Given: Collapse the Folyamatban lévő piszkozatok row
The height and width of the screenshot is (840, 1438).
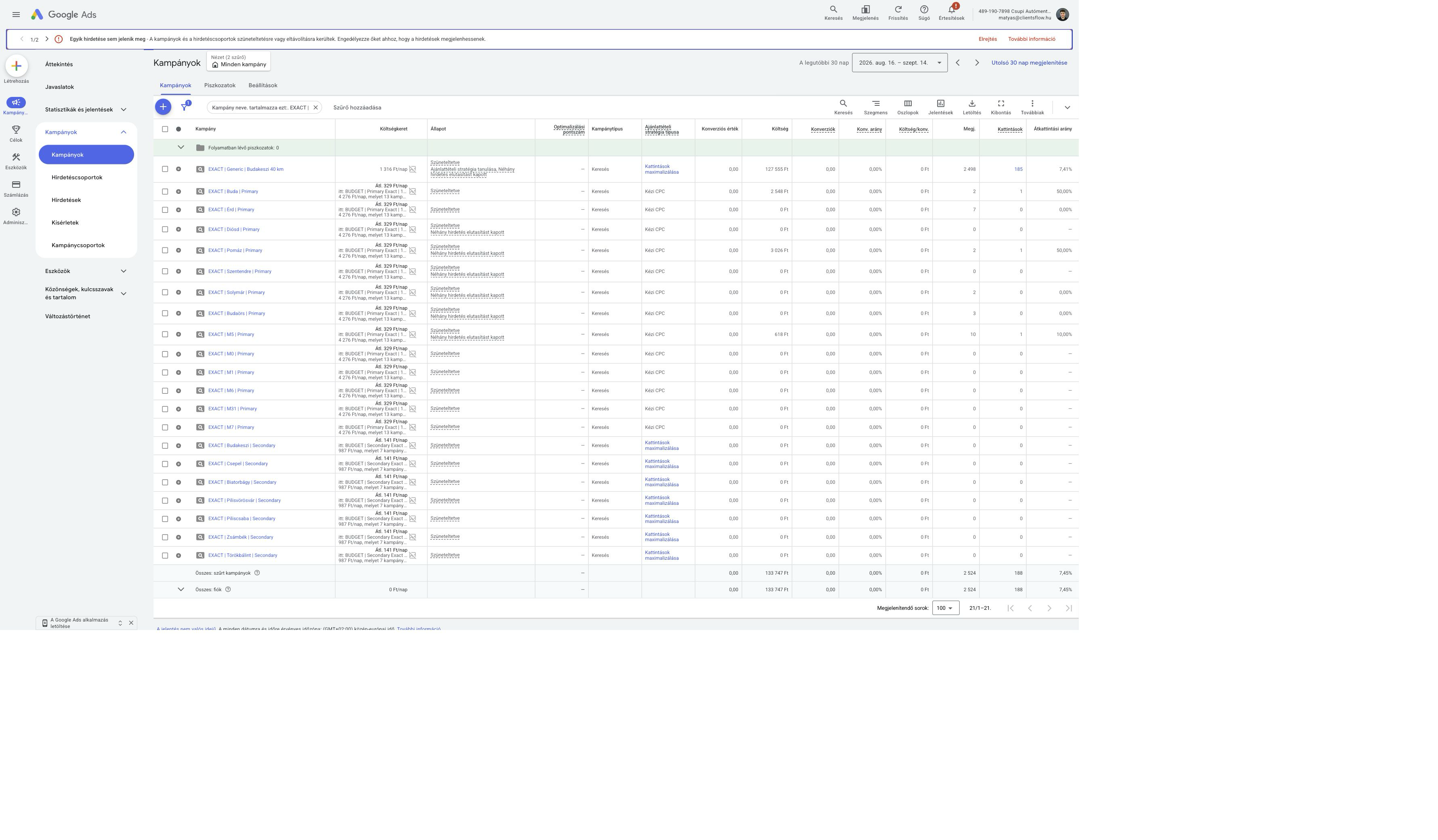Looking at the screenshot, I should click(181, 147).
